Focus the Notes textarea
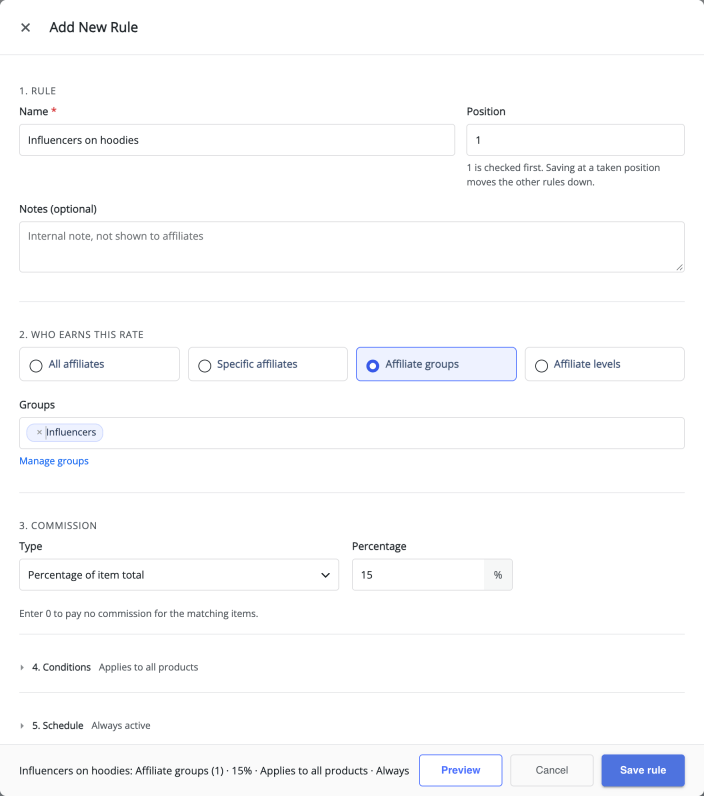The width and height of the screenshot is (704, 796). click(352, 247)
